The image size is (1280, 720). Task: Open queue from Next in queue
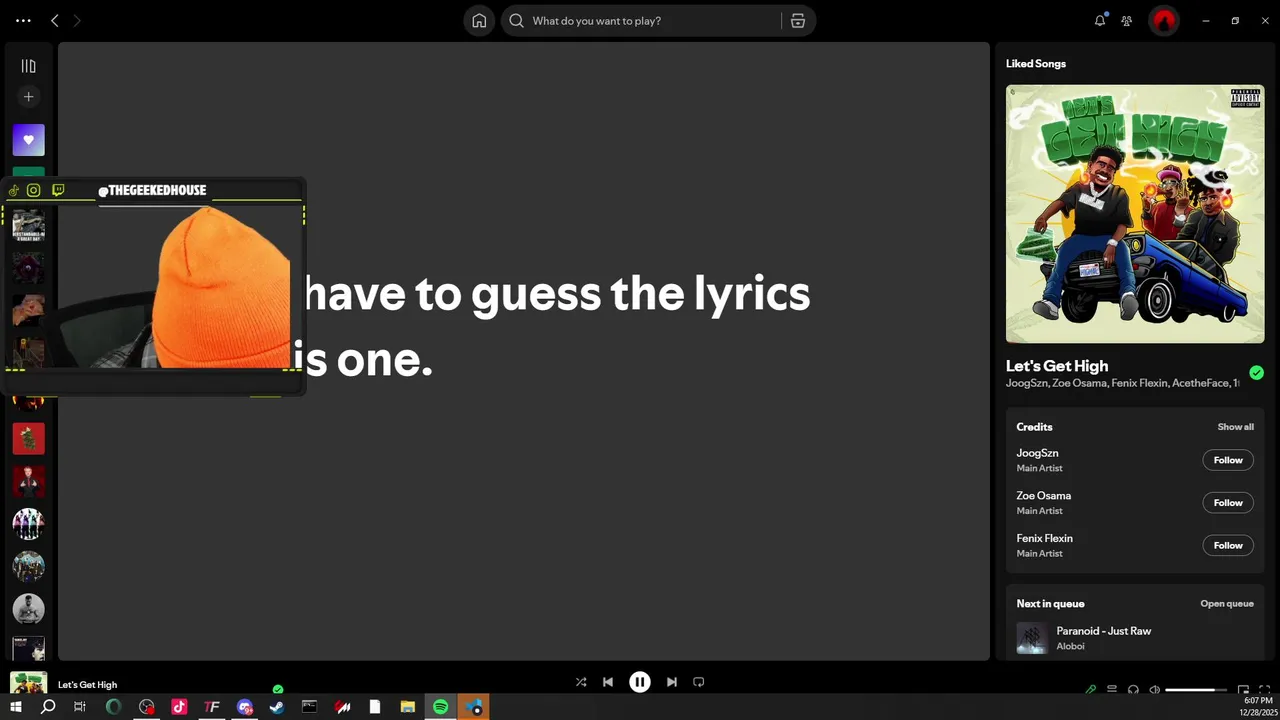pyautogui.click(x=1227, y=604)
